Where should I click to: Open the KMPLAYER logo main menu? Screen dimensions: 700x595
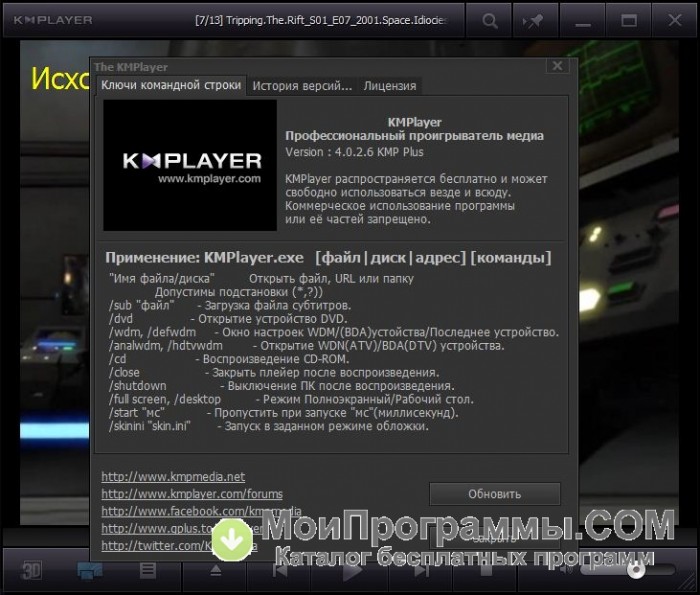[x=53, y=20]
